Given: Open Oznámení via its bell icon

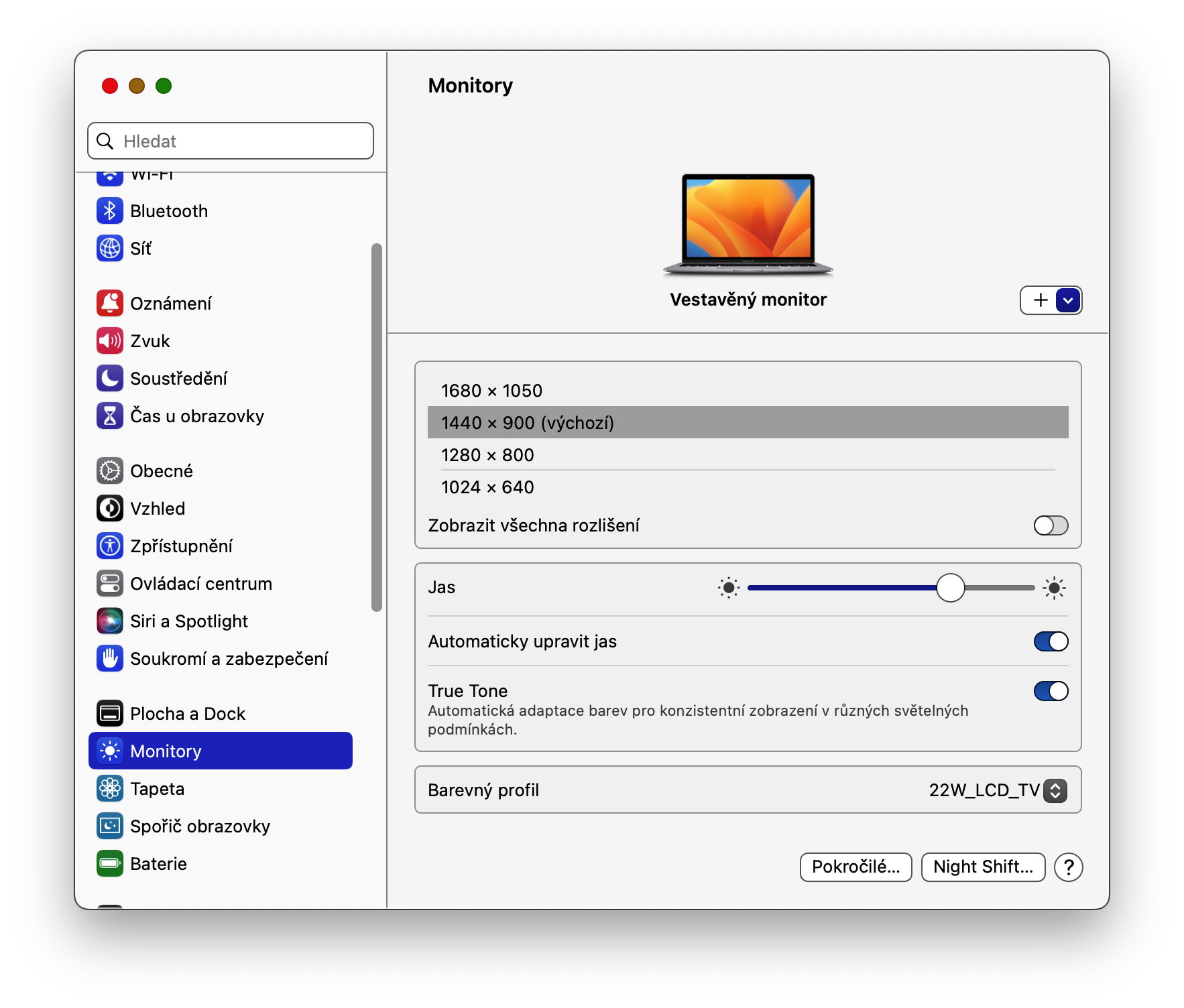Looking at the screenshot, I should (110, 304).
